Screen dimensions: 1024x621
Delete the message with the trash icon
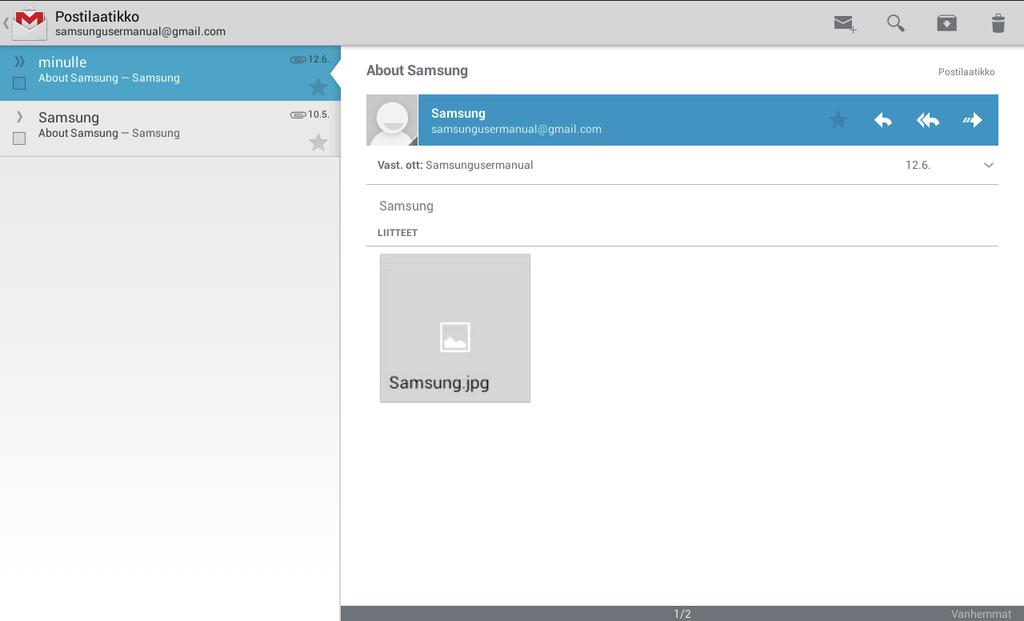(998, 23)
